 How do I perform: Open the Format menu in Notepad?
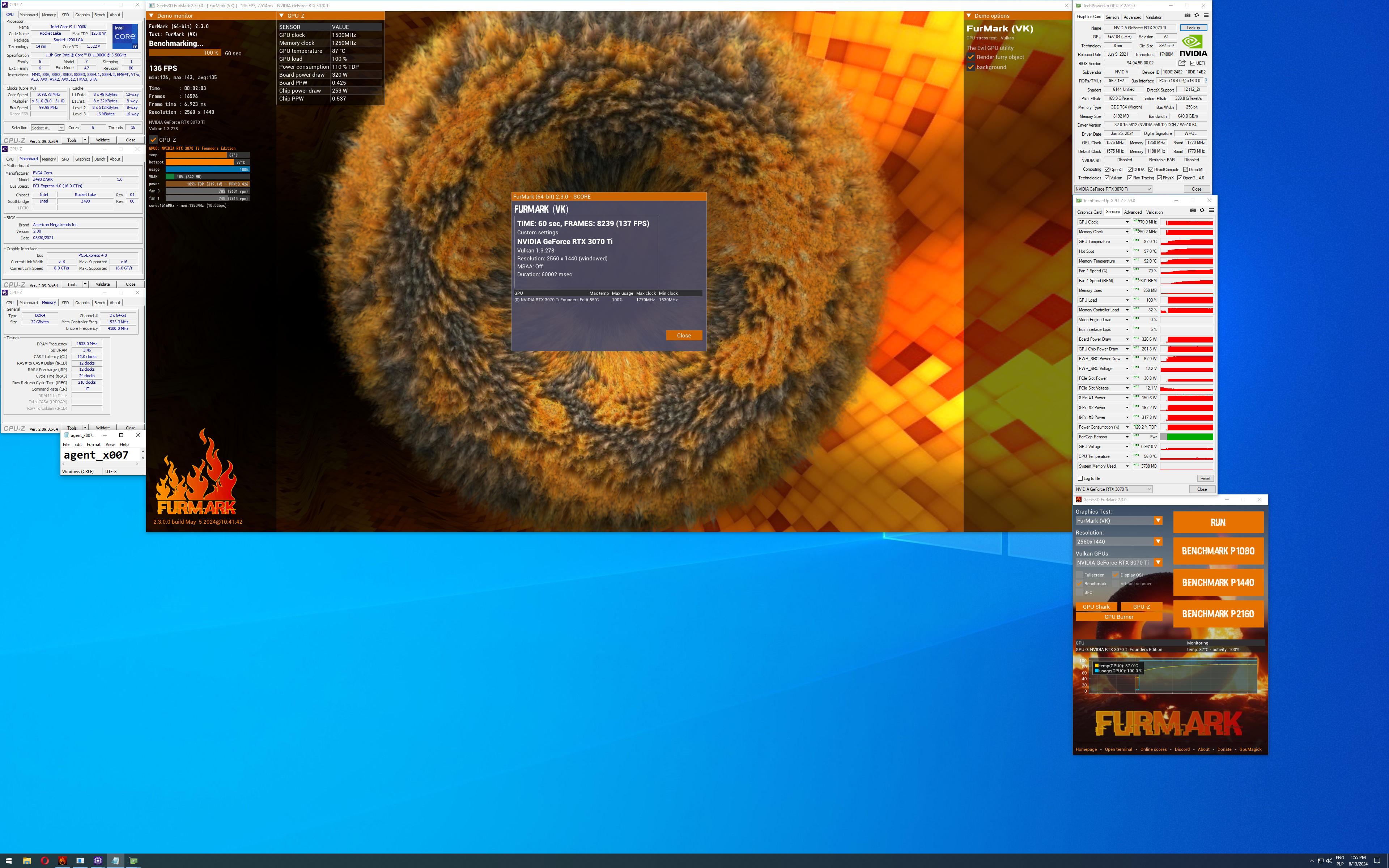click(x=94, y=444)
